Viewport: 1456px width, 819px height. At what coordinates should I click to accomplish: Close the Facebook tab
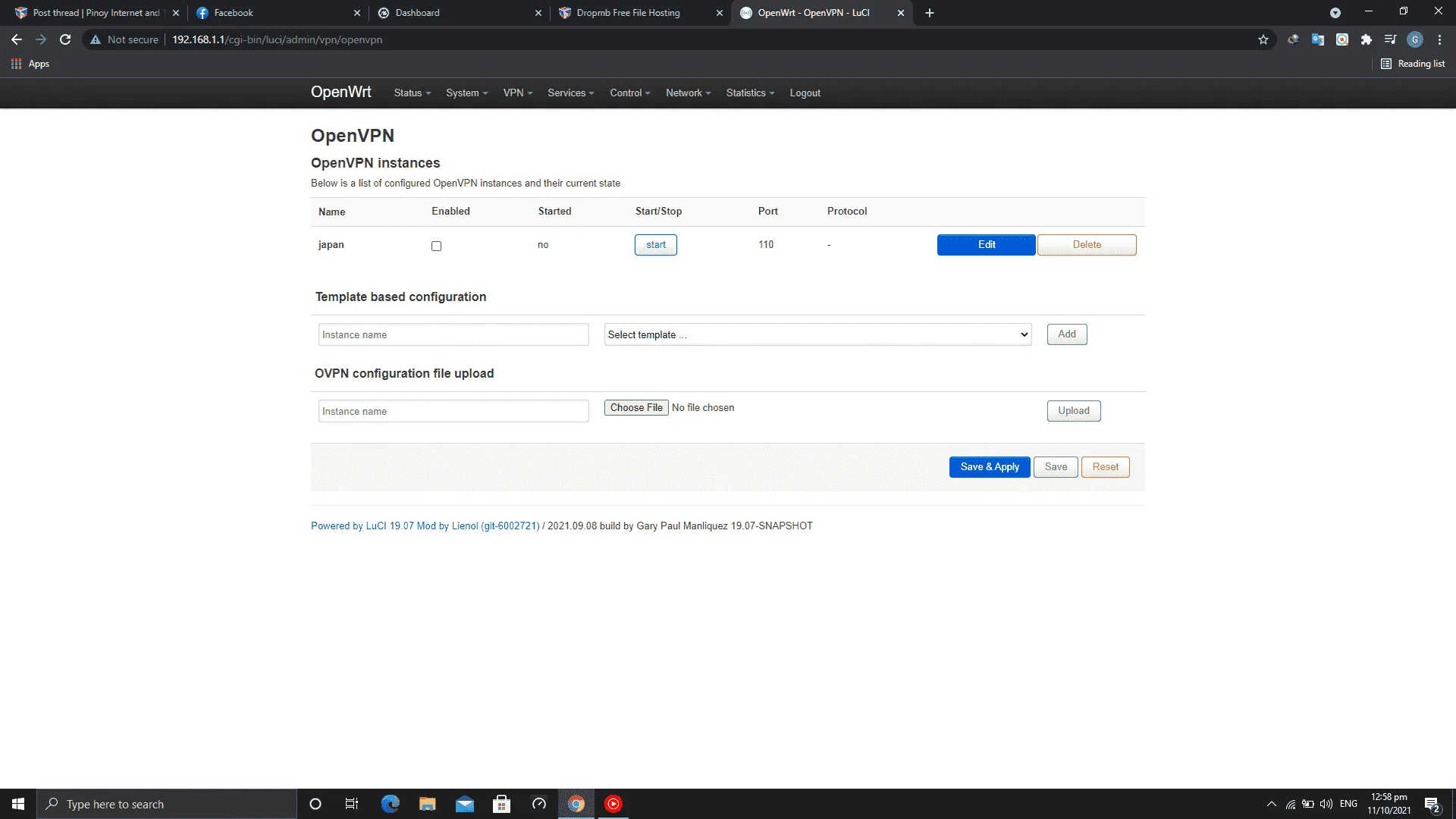pos(357,13)
